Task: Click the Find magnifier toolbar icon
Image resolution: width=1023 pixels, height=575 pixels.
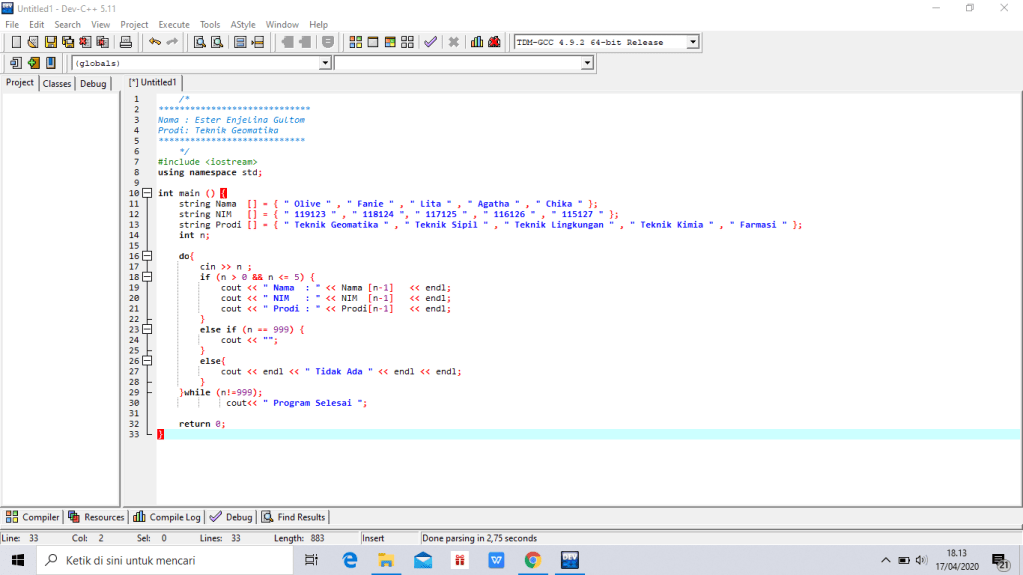Action: tap(199, 42)
